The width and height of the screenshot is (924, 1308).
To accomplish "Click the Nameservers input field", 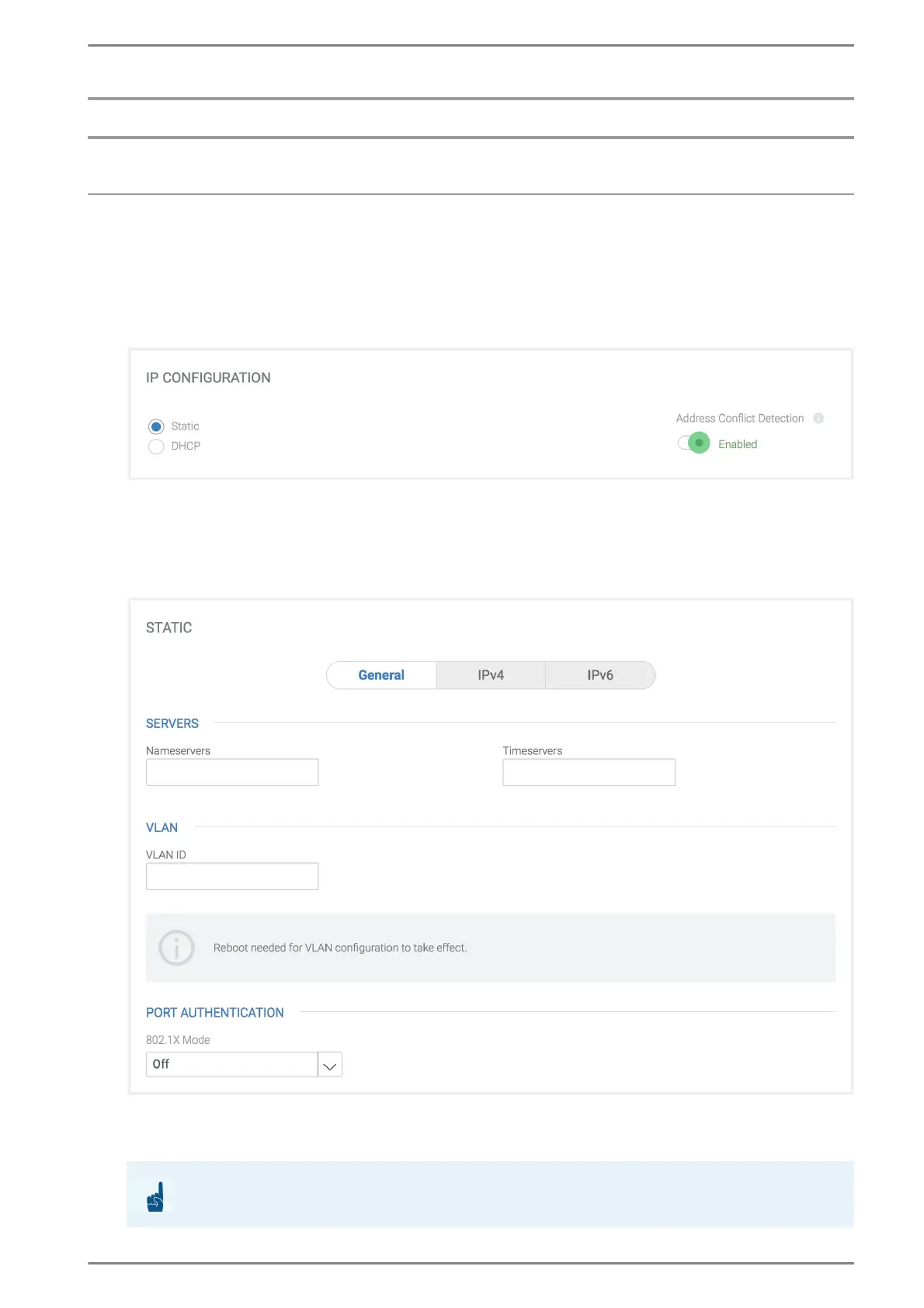I will pos(232,773).
